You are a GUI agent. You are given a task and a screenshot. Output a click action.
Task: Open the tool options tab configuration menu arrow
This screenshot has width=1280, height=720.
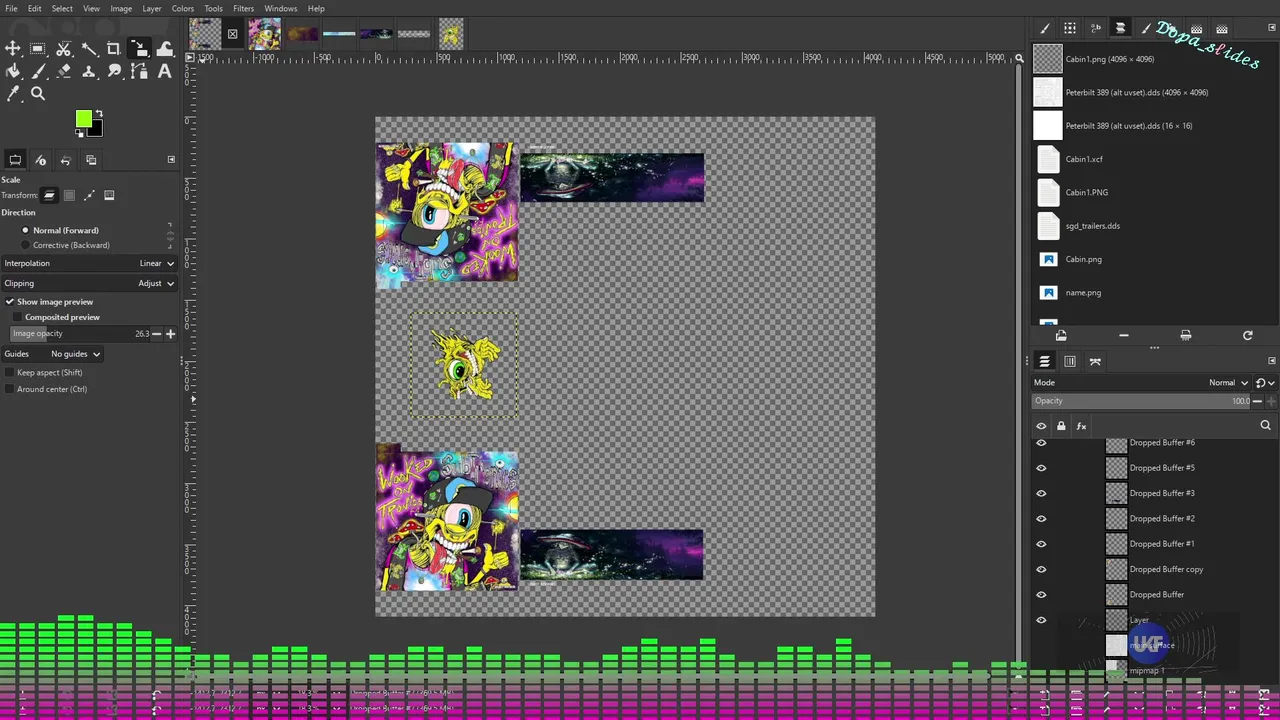[x=171, y=160]
